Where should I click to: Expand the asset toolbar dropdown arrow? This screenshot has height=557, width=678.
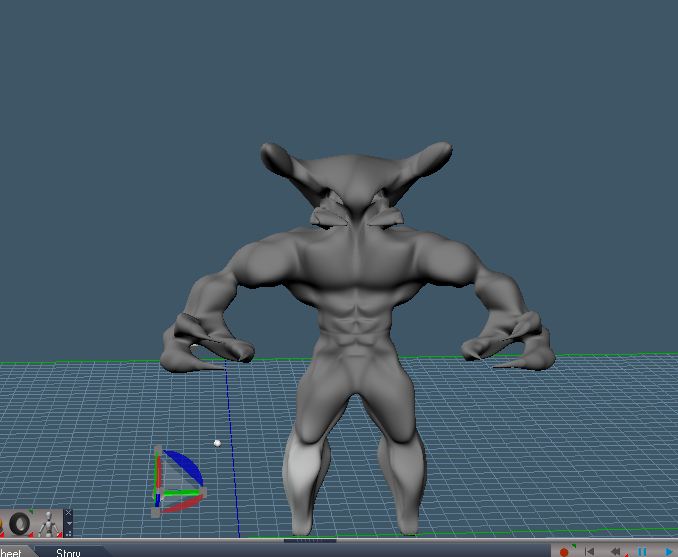pos(68,523)
